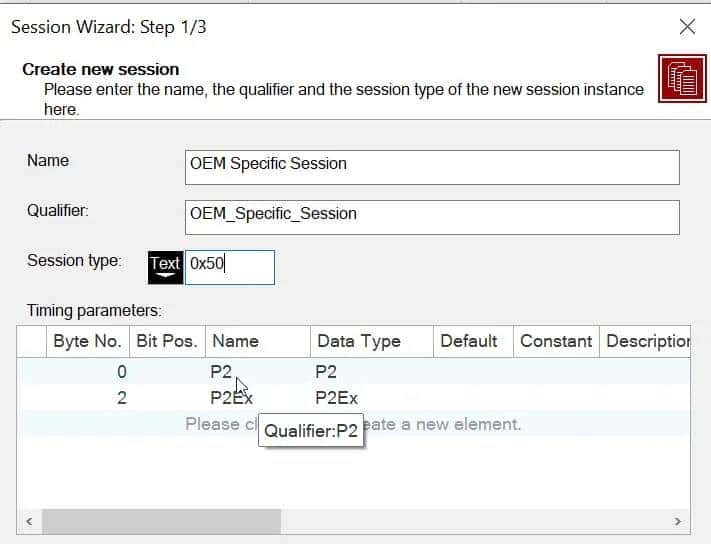
Task: Click the horizontal scrollbar thumb
Action: [x=161, y=521]
